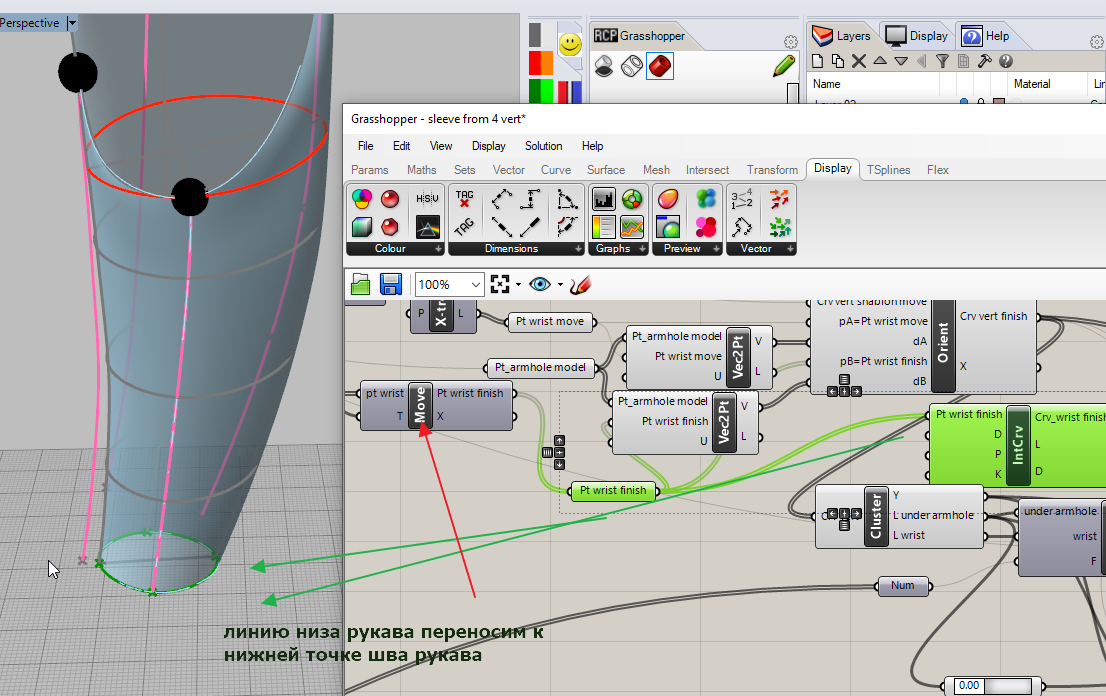The image size is (1106, 696).
Task: Click the sketch red pen icon
Action: click(x=580, y=285)
